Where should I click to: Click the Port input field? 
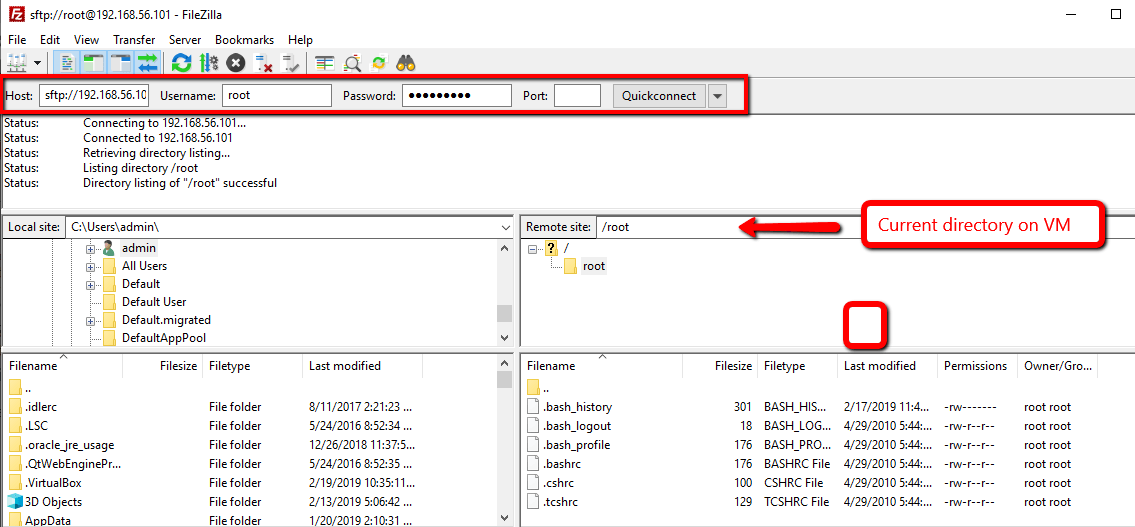point(578,96)
